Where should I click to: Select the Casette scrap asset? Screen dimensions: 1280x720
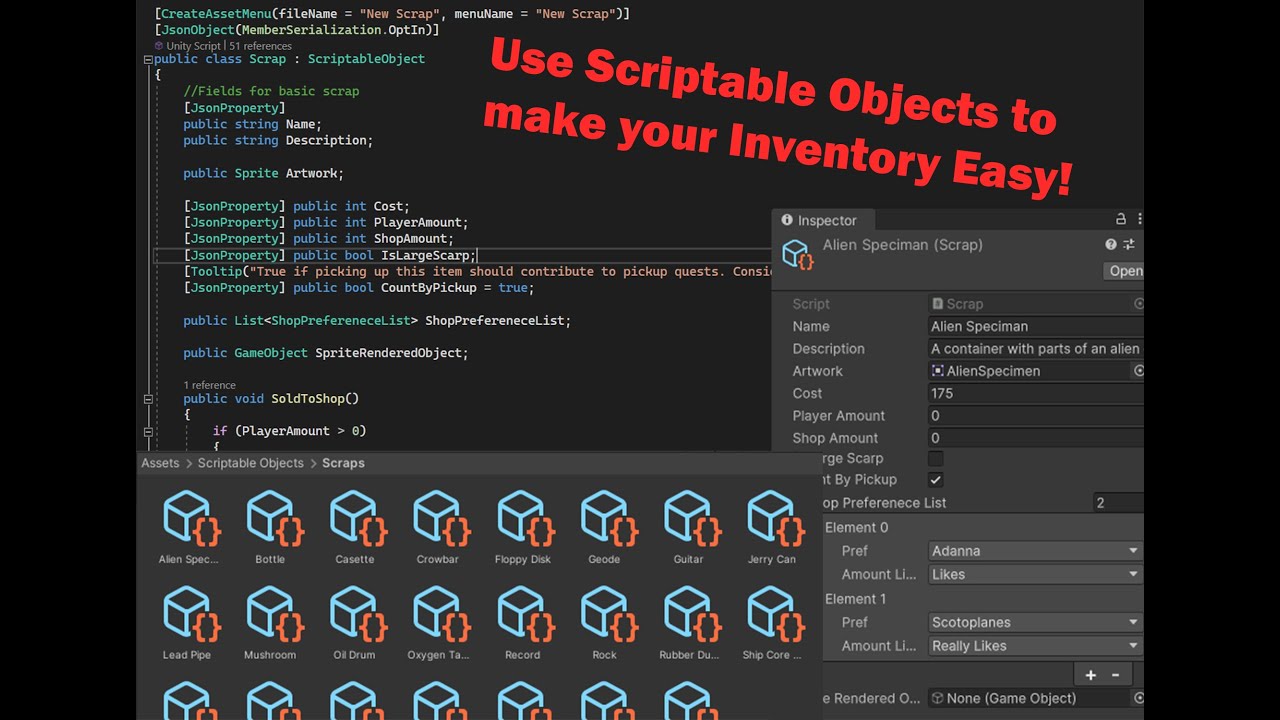pyautogui.click(x=354, y=527)
